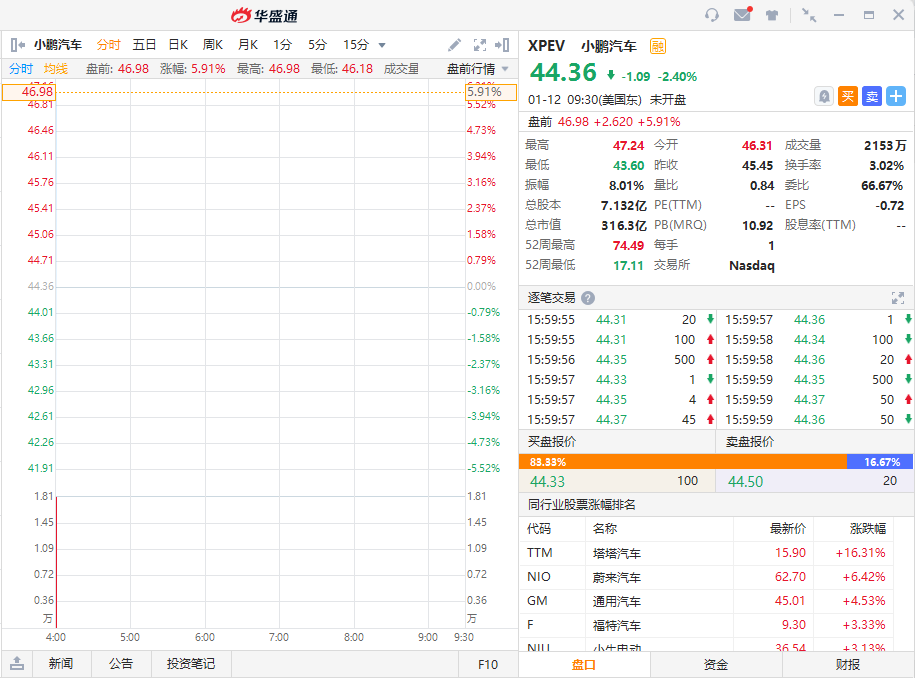Click the orange 买 buy button
Viewport: 915px width, 678px height.
[848, 96]
